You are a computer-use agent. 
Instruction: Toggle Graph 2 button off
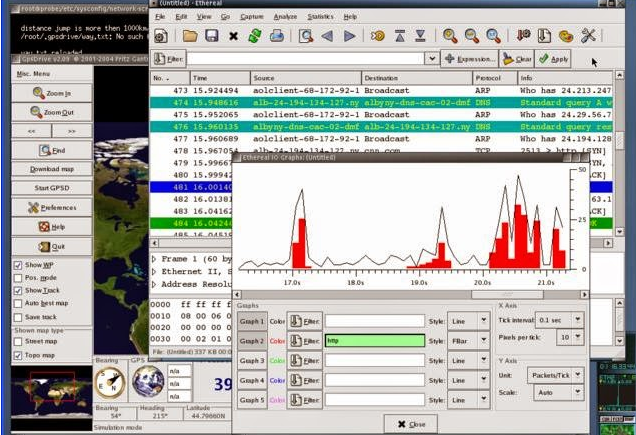(252, 341)
